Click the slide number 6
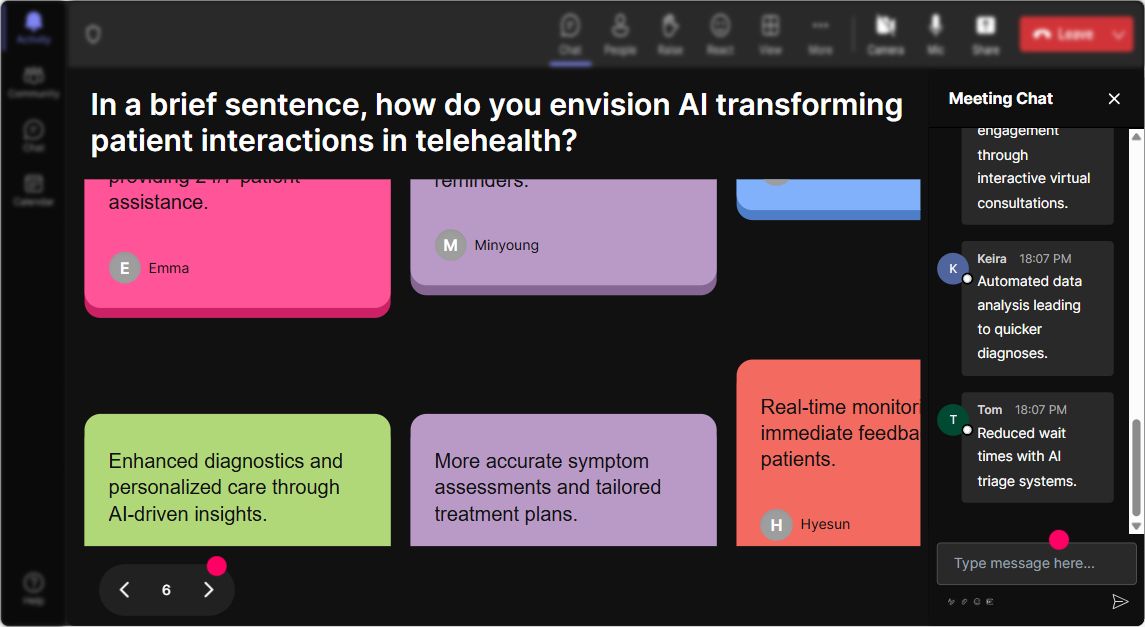 pyautogui.click(x=166, y=590)
